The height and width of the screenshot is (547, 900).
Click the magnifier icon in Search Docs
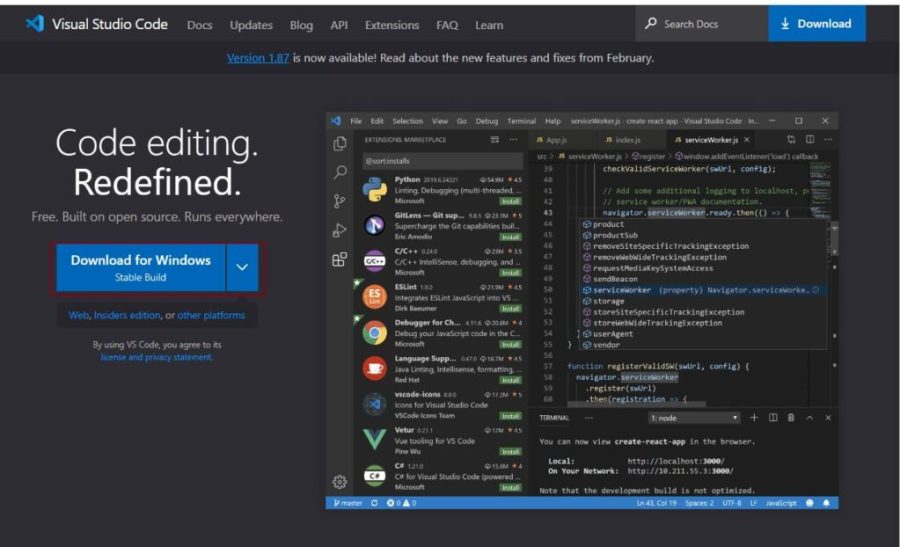pos(650,24)
